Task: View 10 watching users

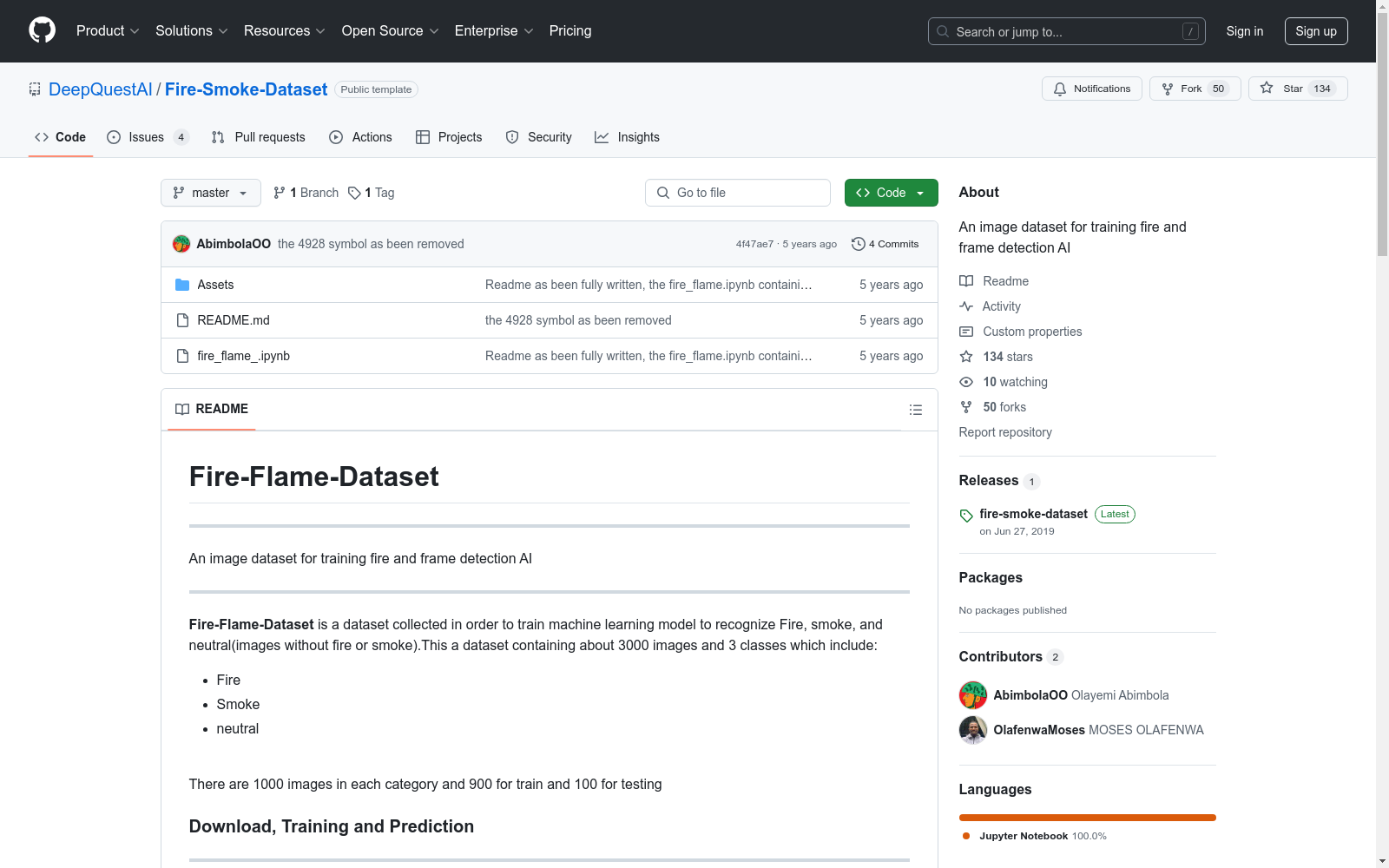Action: tap(1004, 382)
